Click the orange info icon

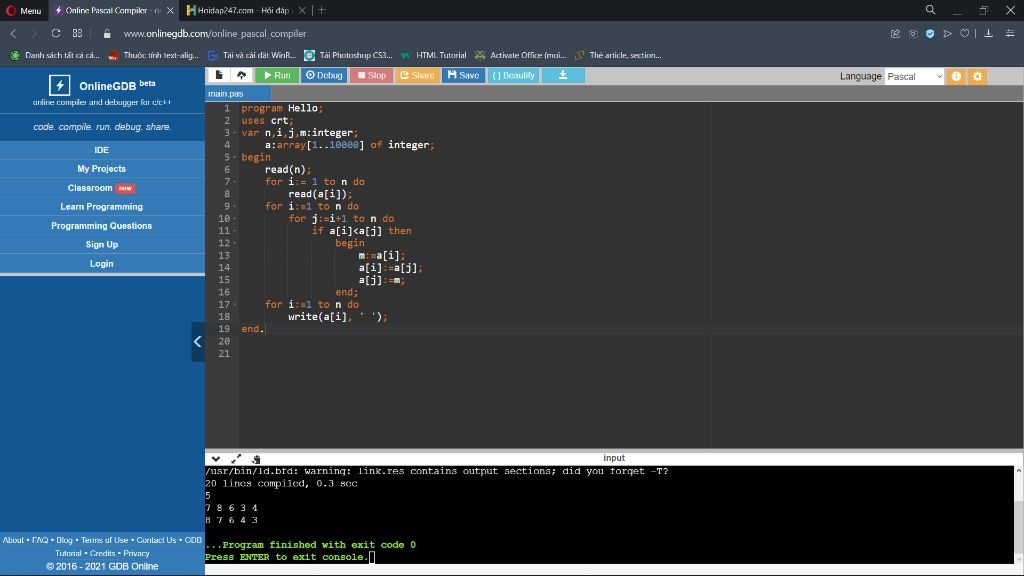956,76
